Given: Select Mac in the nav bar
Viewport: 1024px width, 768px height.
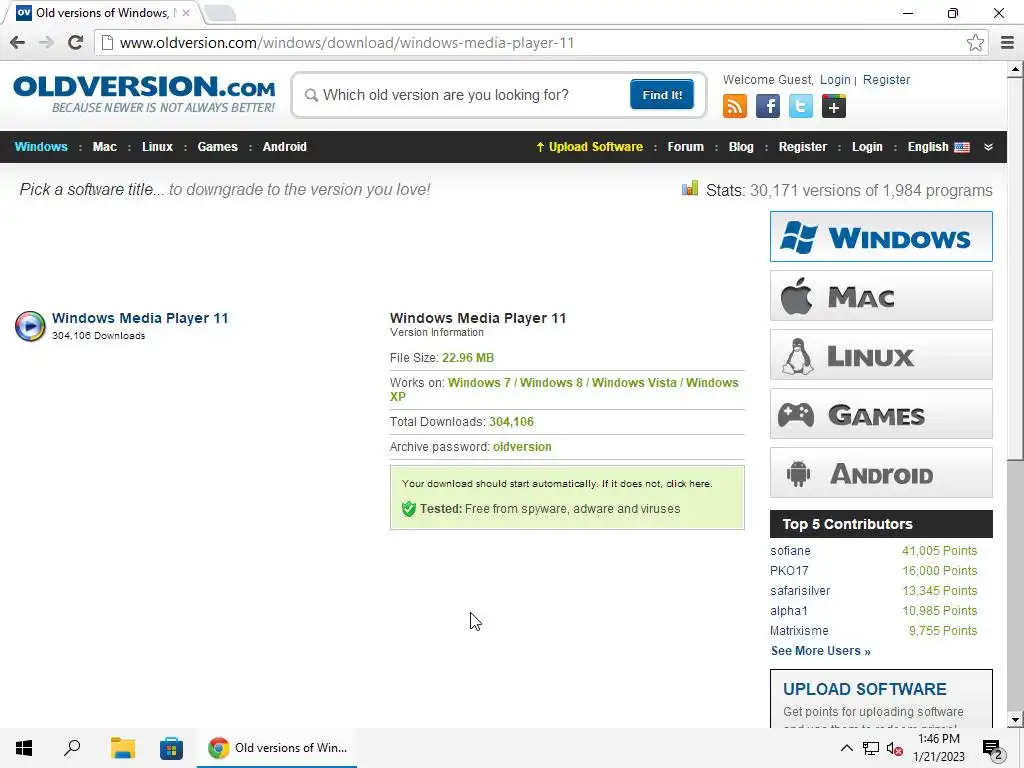Looking at the screenshot, I should click(x=104, y=147).
